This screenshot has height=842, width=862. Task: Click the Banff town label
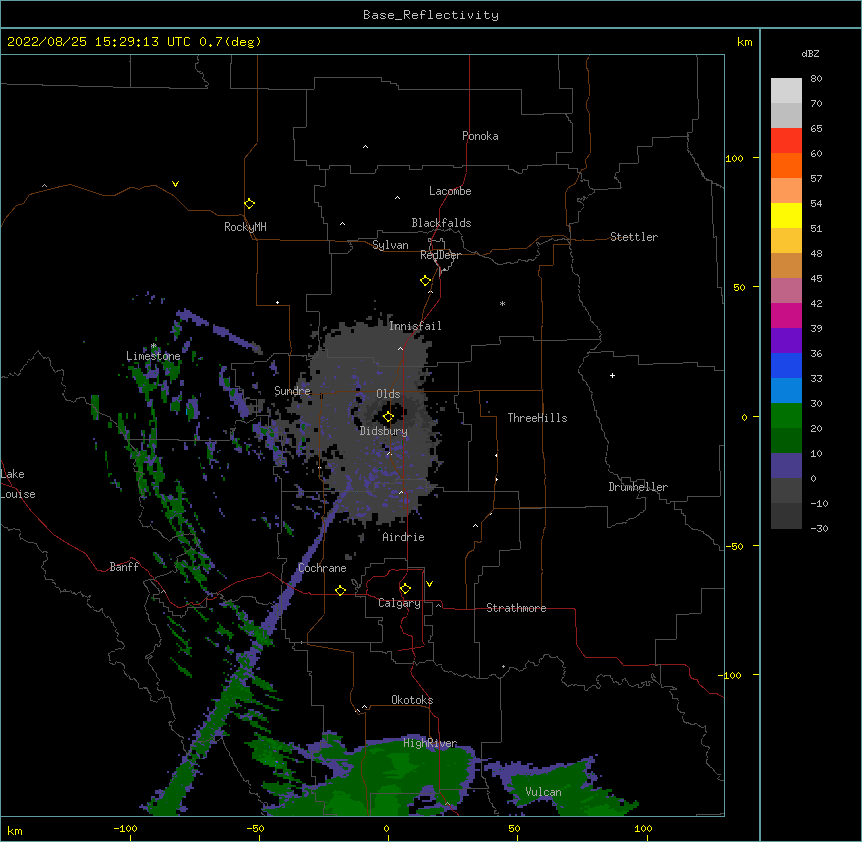[124, 567]
